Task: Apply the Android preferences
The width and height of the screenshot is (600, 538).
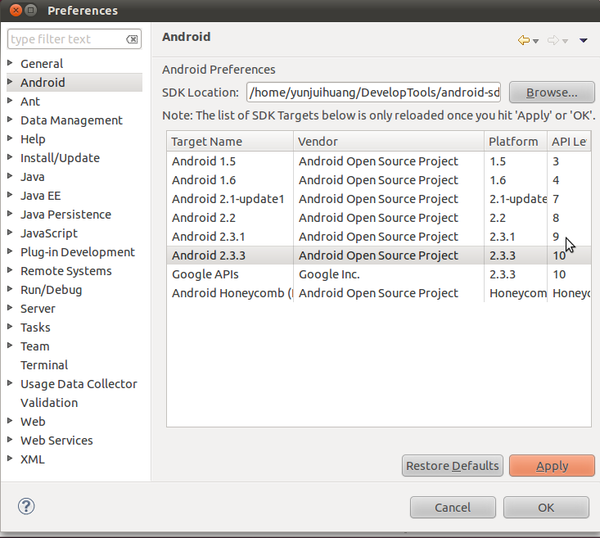Action: [552, 466]
